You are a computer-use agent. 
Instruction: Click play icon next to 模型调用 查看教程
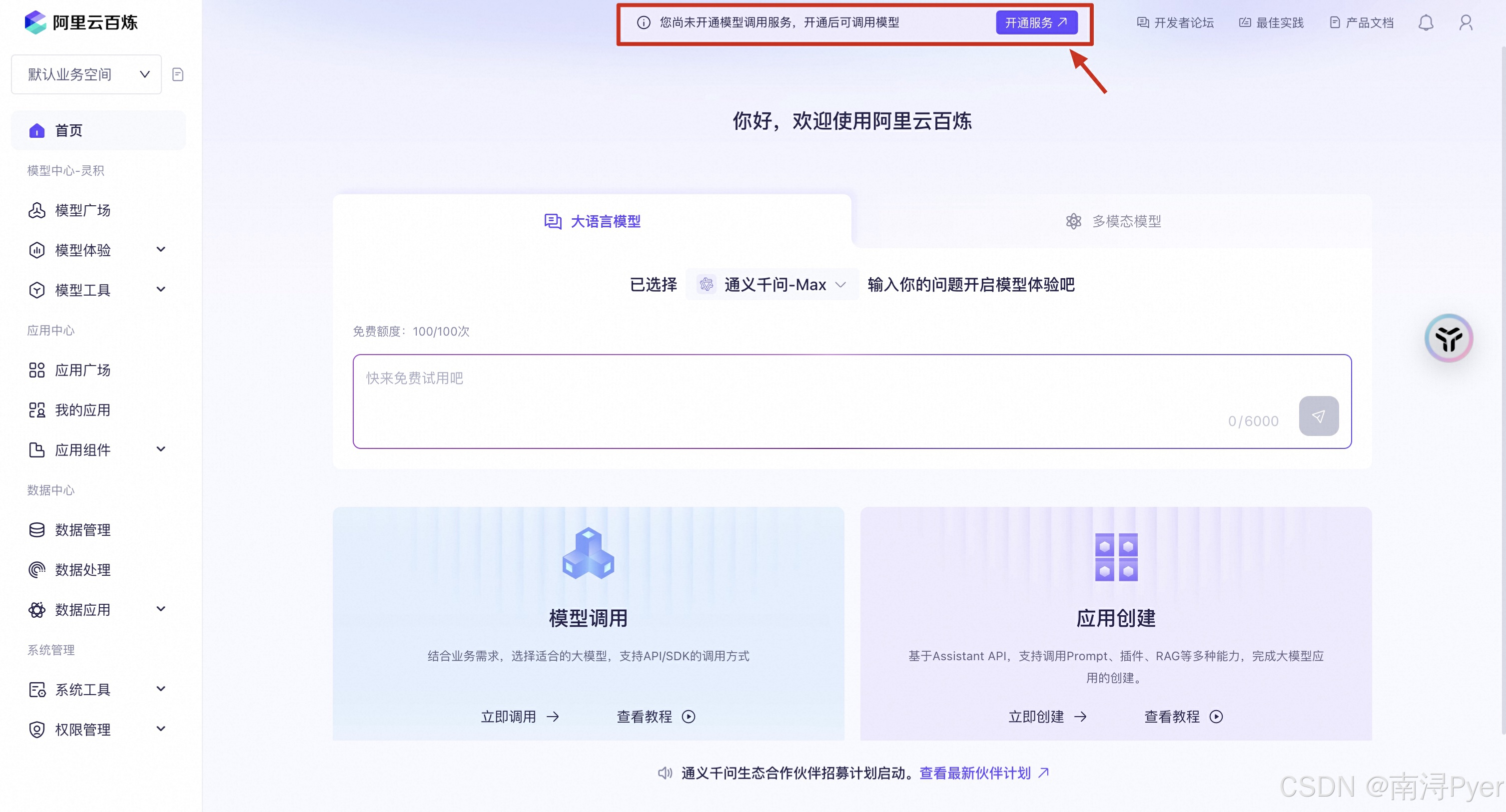689,717
